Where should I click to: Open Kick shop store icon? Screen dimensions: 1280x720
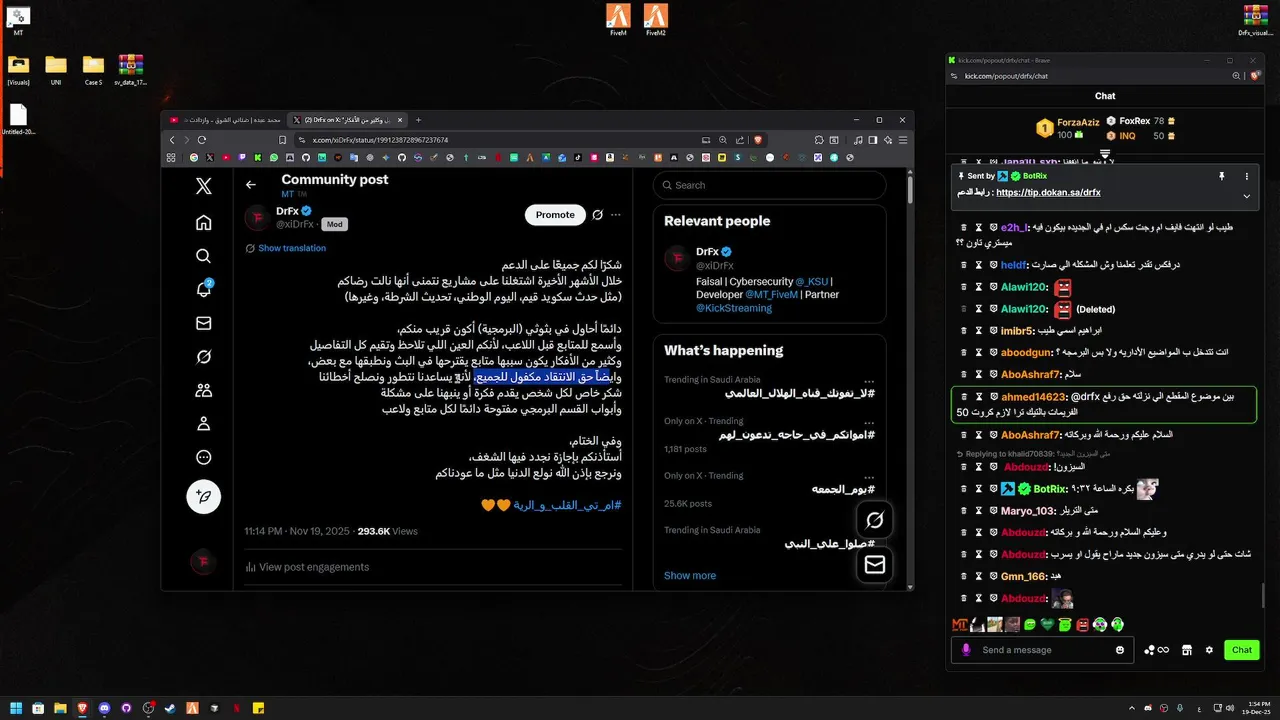click(x=1186, y=650)
